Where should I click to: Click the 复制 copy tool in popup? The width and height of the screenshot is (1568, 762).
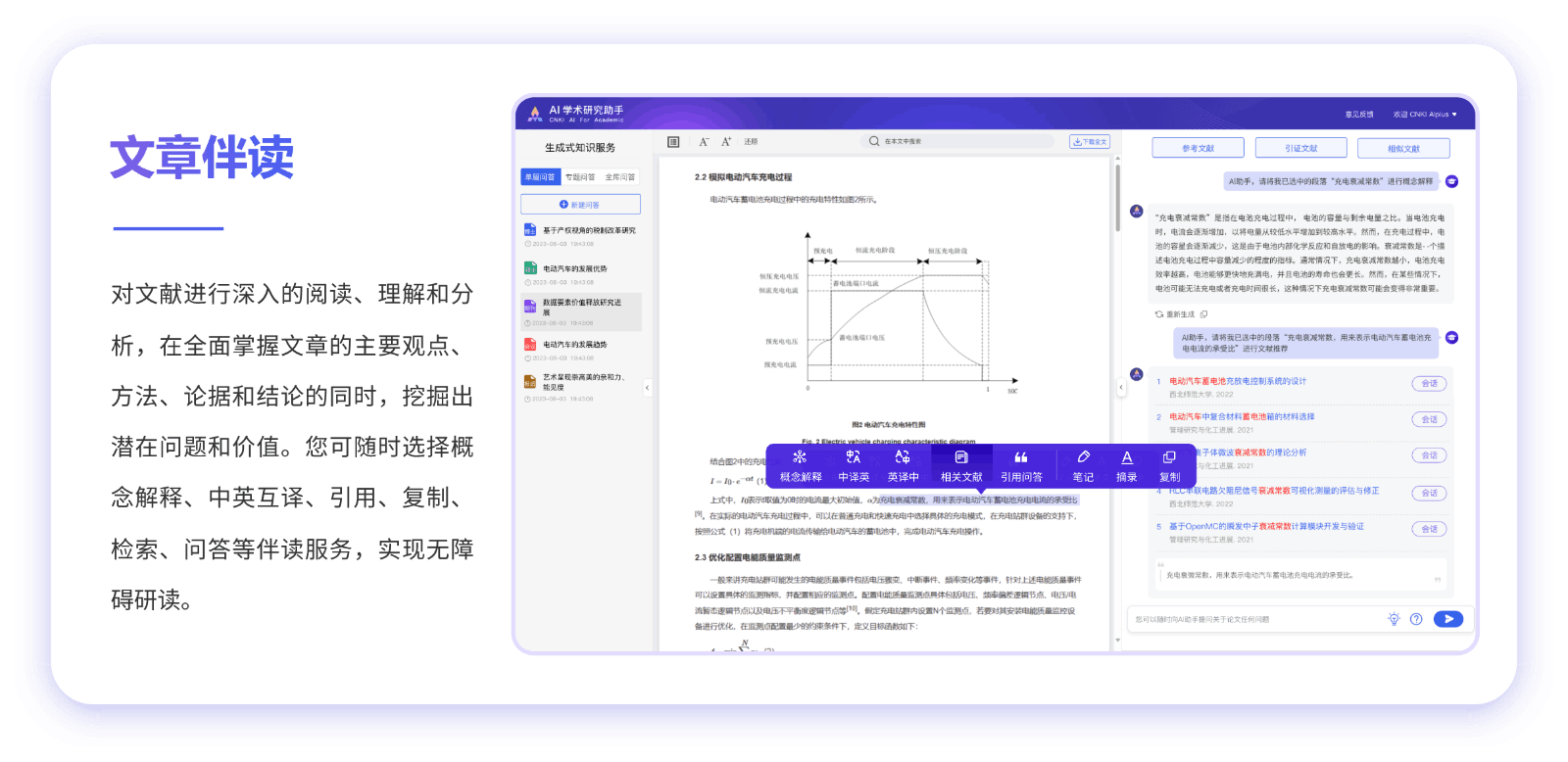click(x=1169, y=466)
